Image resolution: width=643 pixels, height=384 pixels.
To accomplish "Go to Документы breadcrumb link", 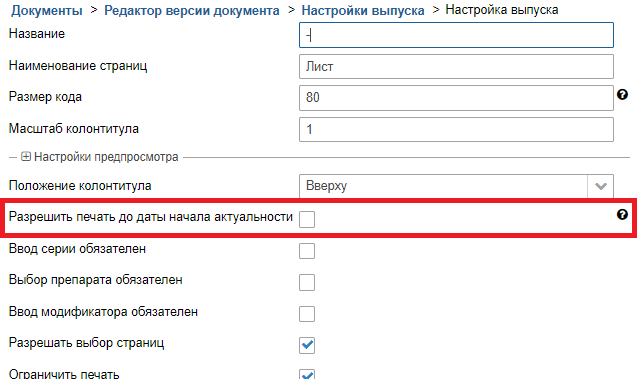I will [x=47, y=10].
